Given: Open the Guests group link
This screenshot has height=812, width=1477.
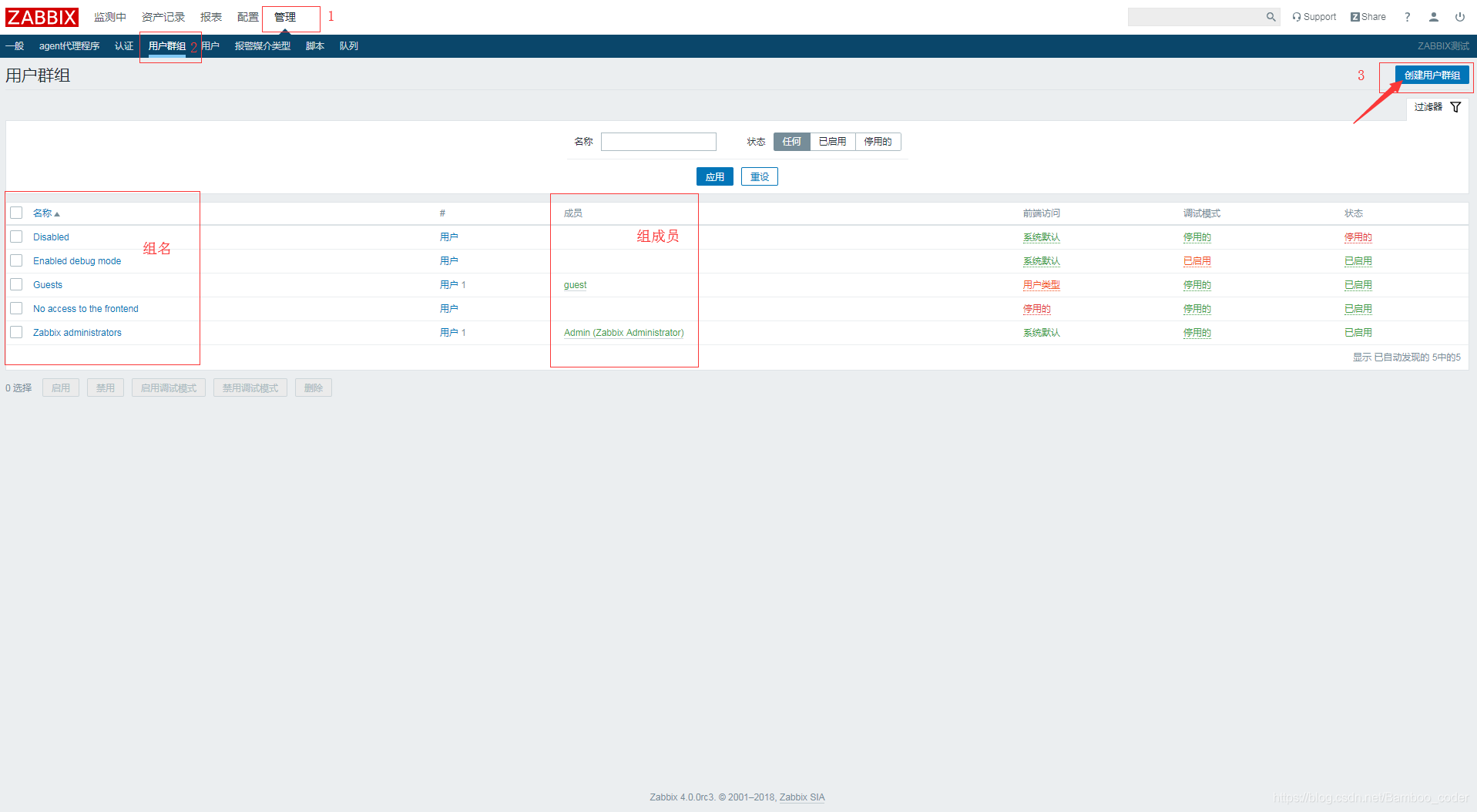Looking at the screenshot, I should click(x=48, y=285).
